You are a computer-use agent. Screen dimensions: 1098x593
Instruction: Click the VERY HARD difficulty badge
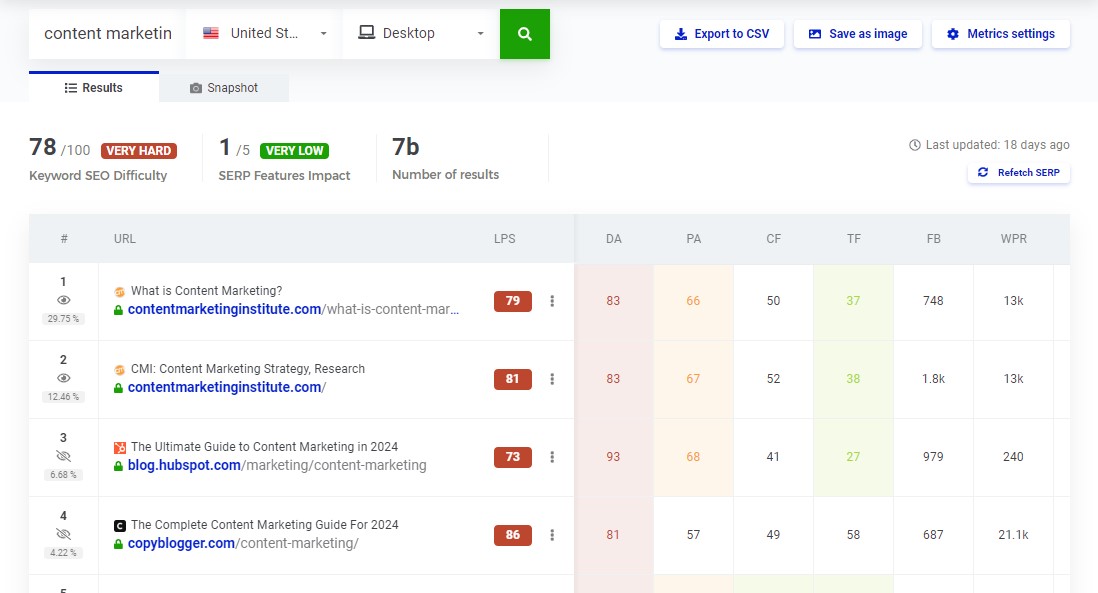(x=139, y=151)
